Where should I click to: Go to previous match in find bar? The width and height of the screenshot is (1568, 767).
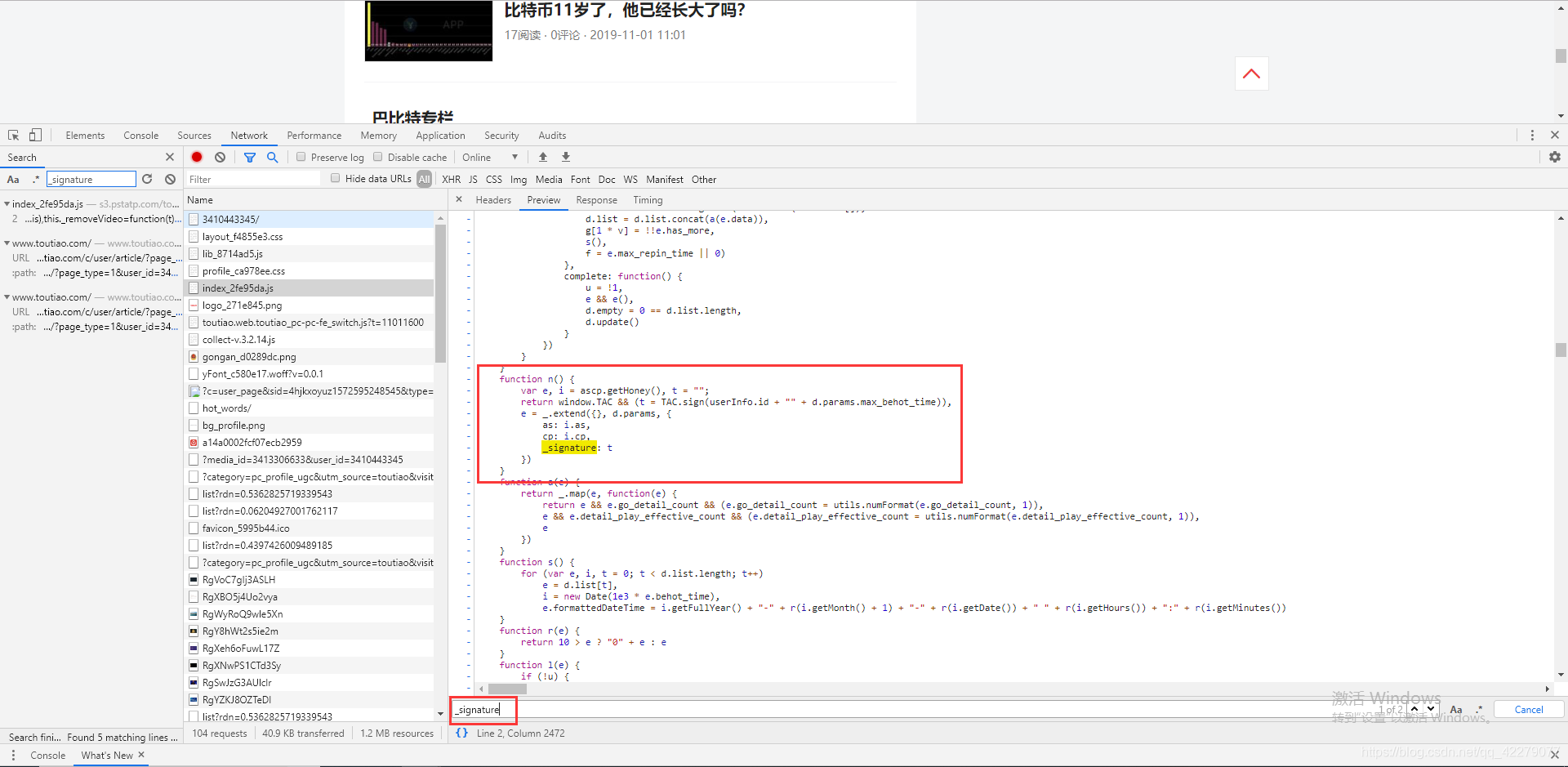click(1415, 709)
